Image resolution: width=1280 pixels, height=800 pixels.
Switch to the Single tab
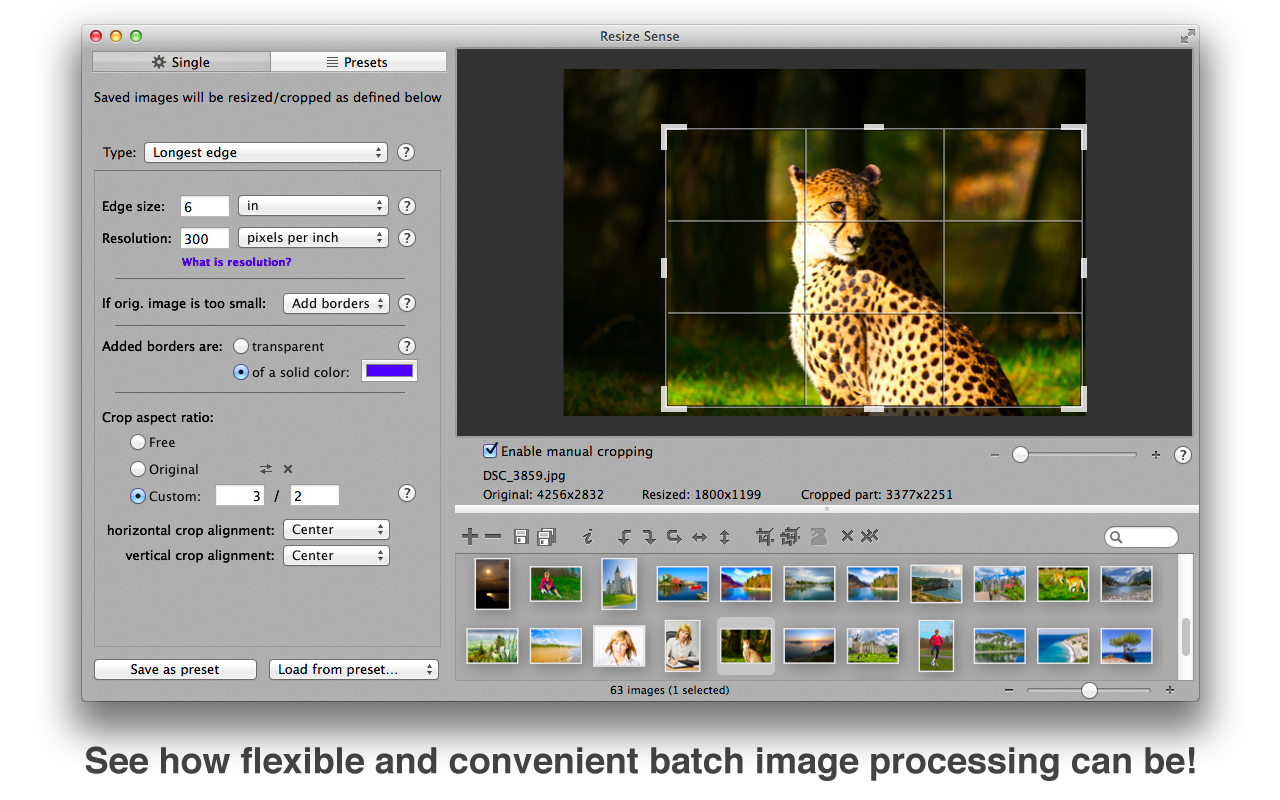click(181, 62)
